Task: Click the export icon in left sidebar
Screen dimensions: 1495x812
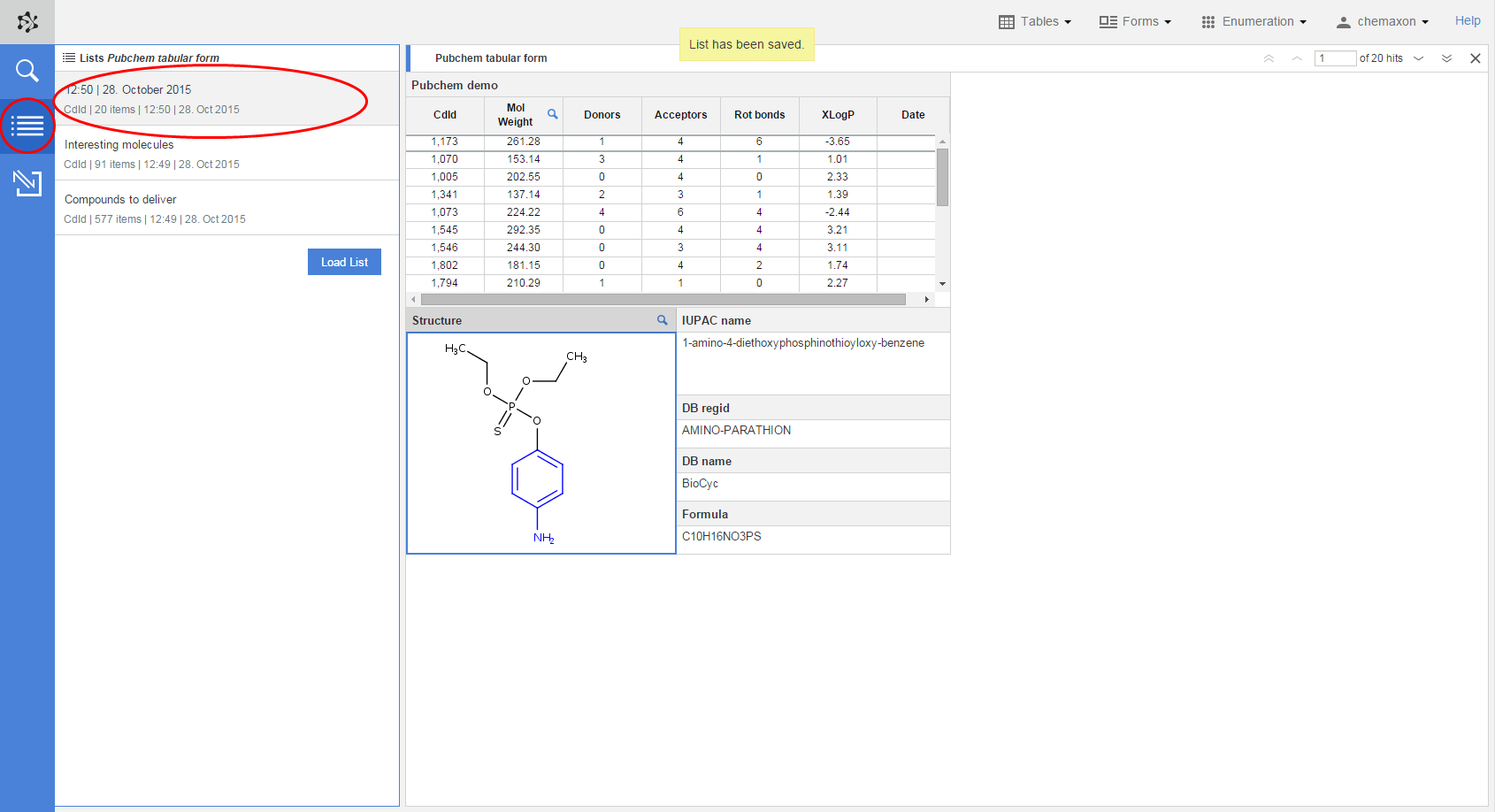Action: pos(27,183)
